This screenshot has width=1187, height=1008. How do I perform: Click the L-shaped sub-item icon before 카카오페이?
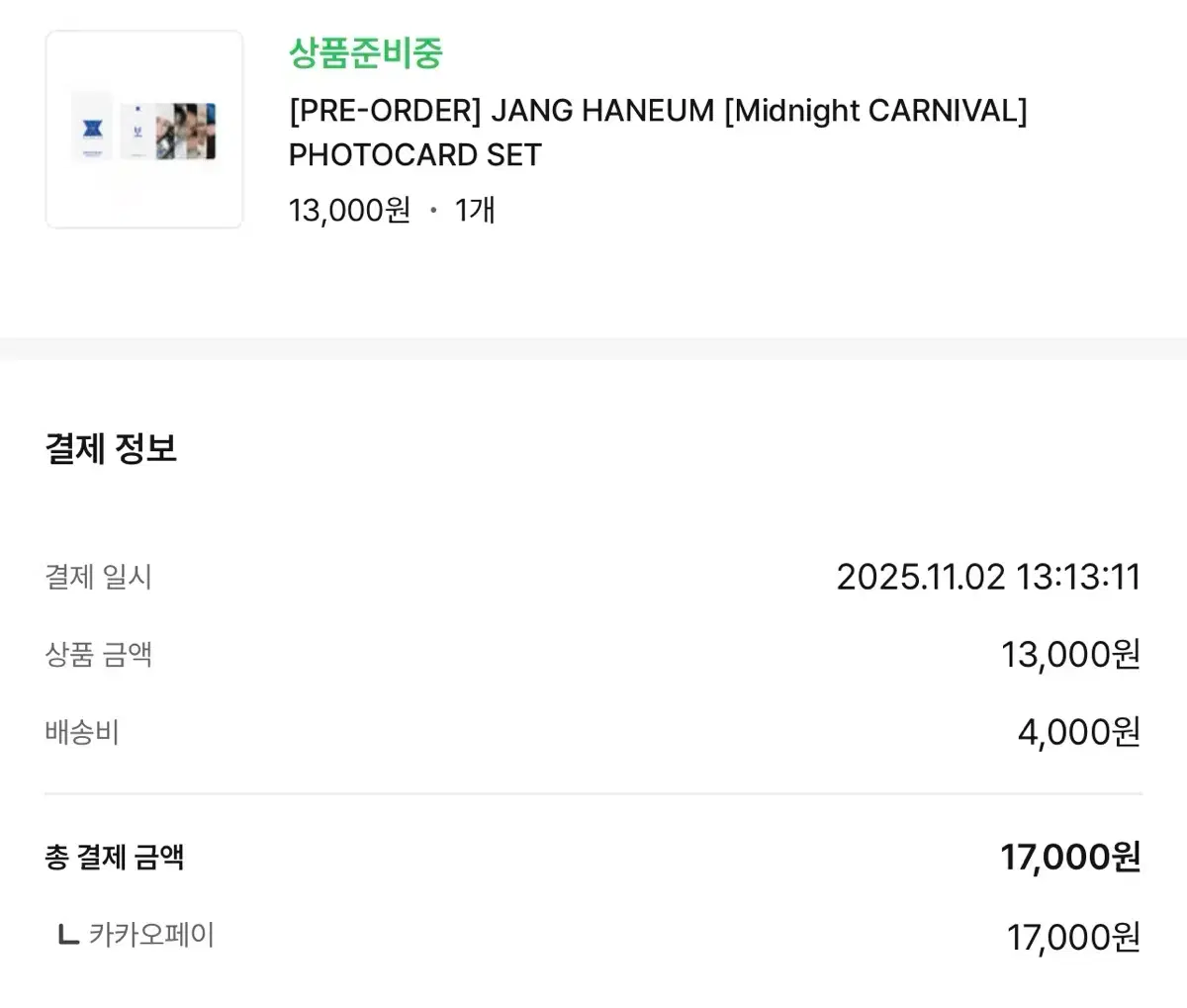(x=68, y=935)
